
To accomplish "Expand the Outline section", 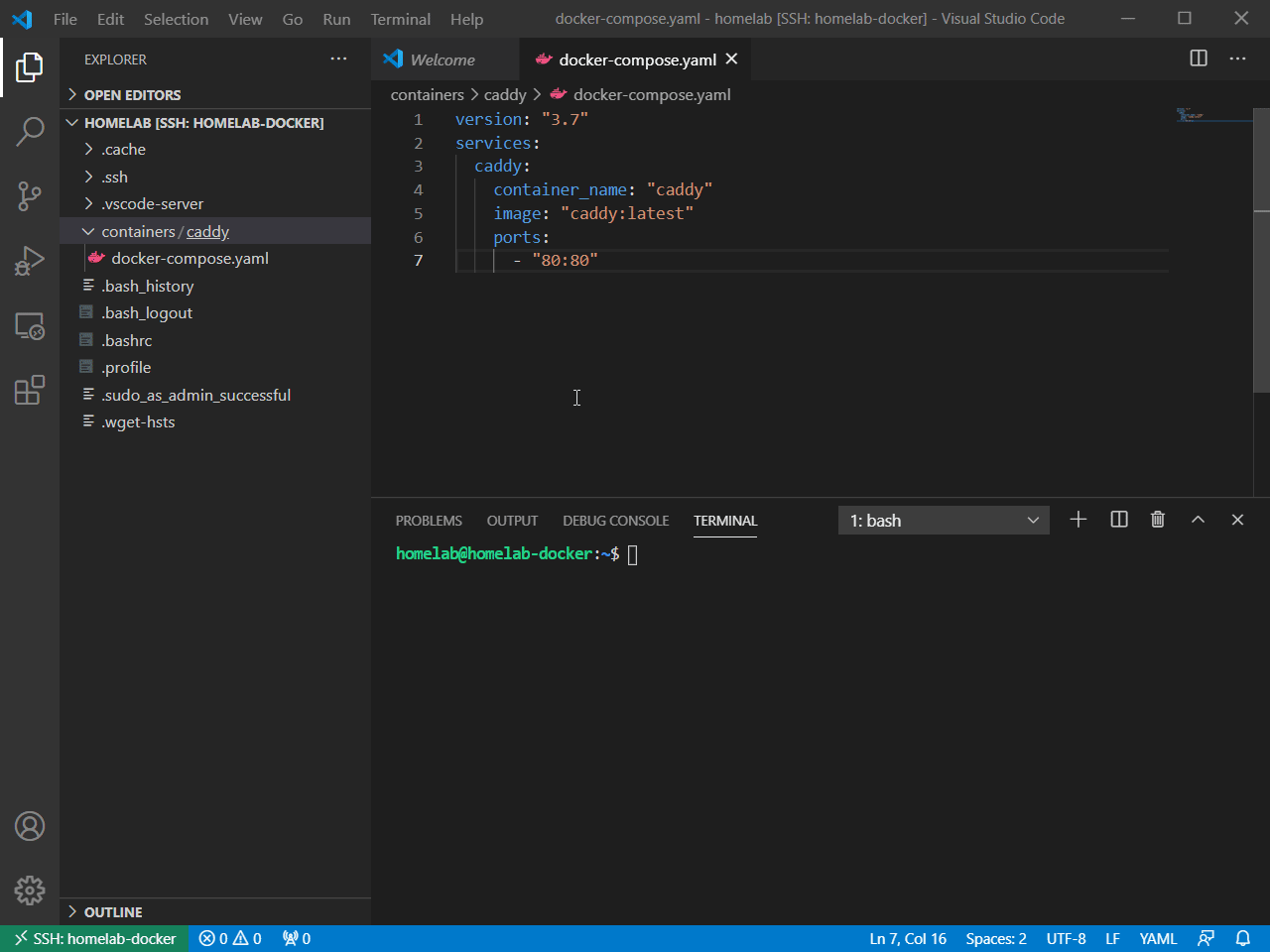I will click(215, 912).
